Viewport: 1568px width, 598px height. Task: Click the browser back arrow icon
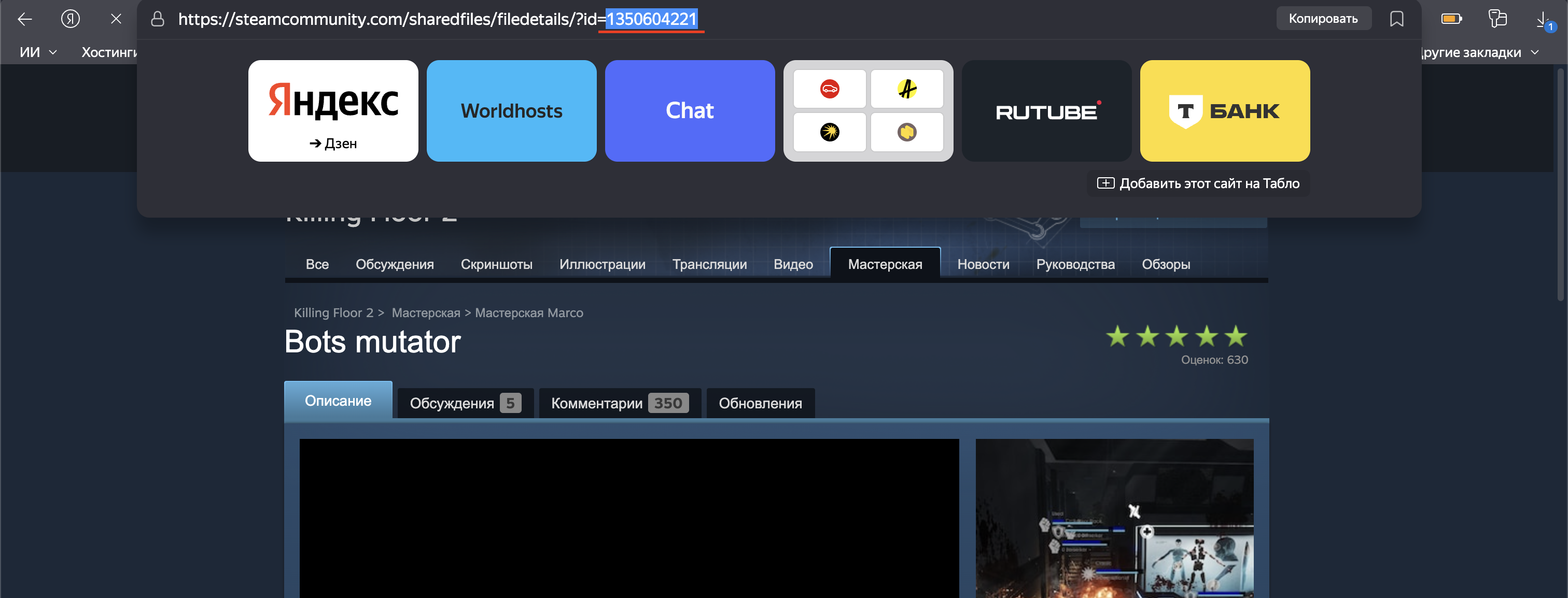pyautogui.click(x=25, y=19)
